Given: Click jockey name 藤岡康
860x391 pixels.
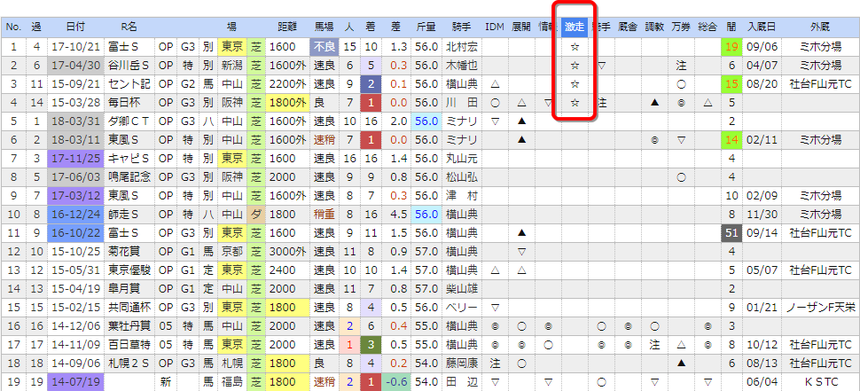Looking at the screenshot, I should pyautogui.click(x=461, y=363).
